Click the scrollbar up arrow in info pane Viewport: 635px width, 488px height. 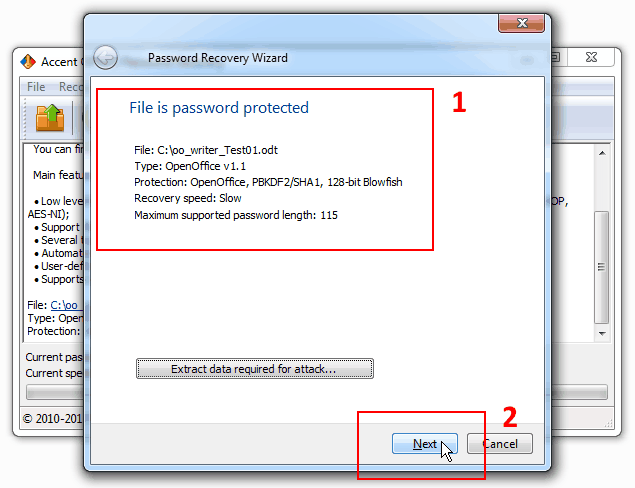tap(602, 153)
